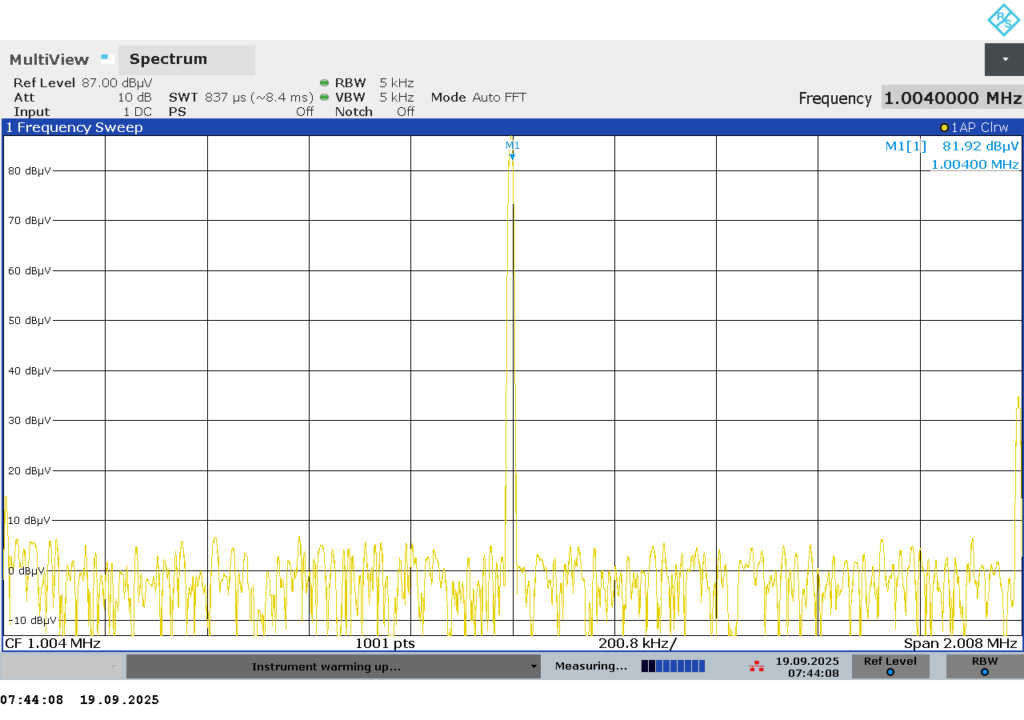The height and width of the screenshot is (720, 1024).
Task: Switch to the MultiView tab
Action: coord(49,60)
